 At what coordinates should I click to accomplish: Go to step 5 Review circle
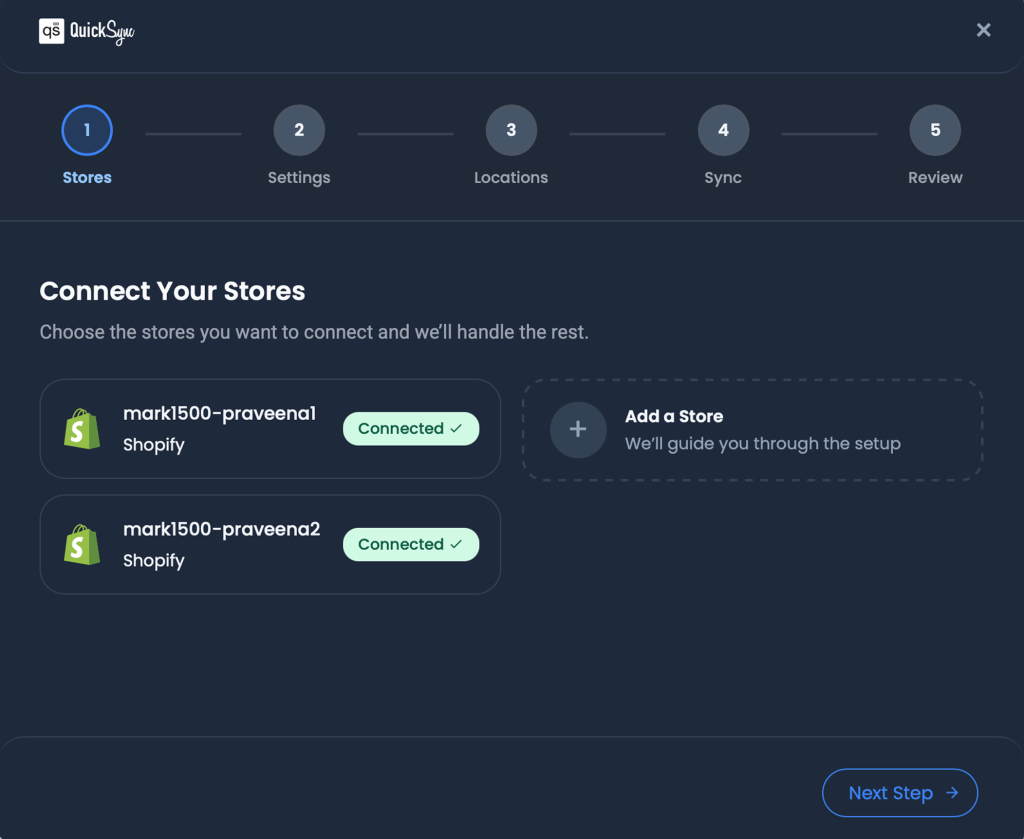[935, 129]
